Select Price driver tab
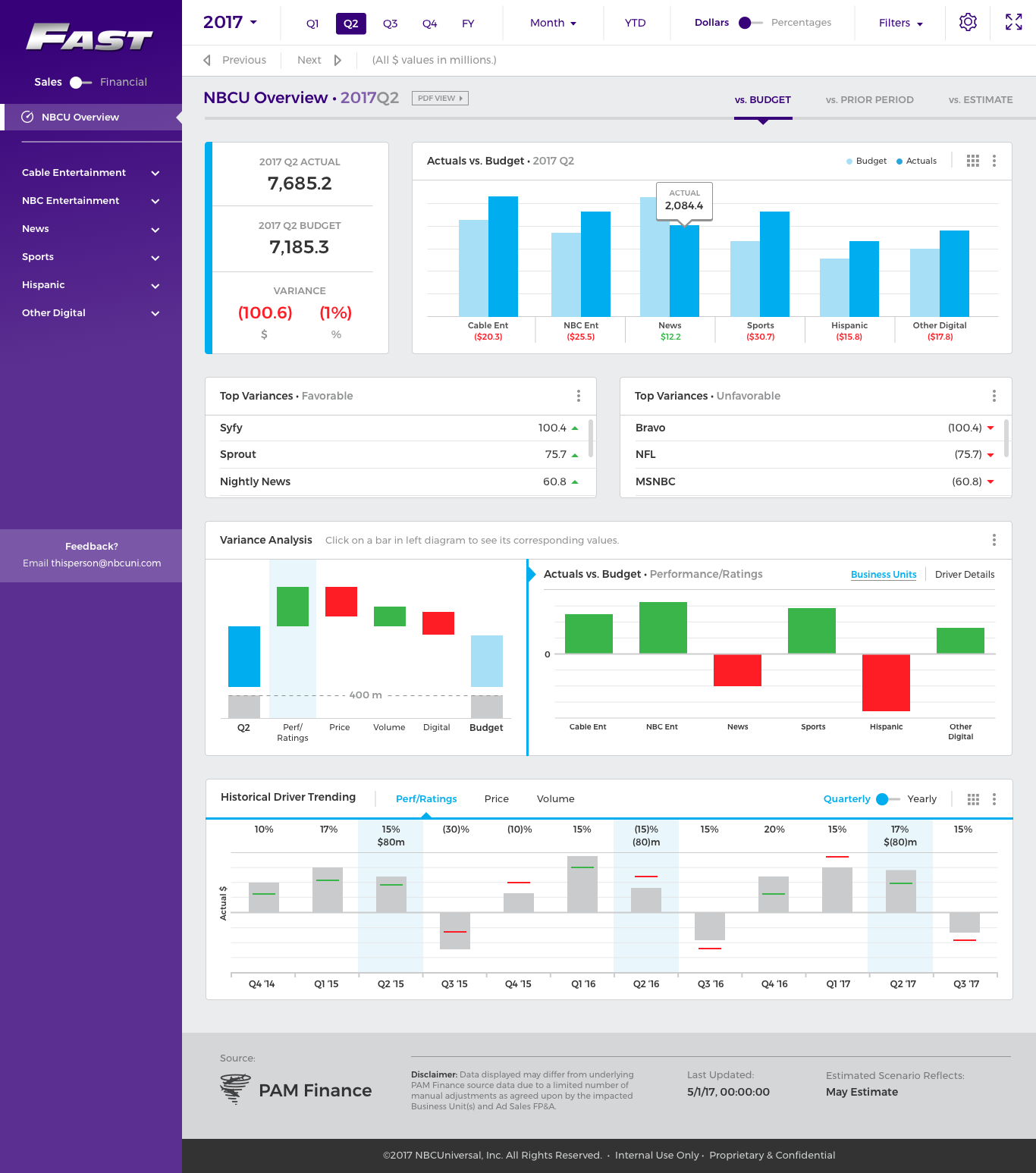This screenshot has width=1036, height=1173. pos(497,799)
